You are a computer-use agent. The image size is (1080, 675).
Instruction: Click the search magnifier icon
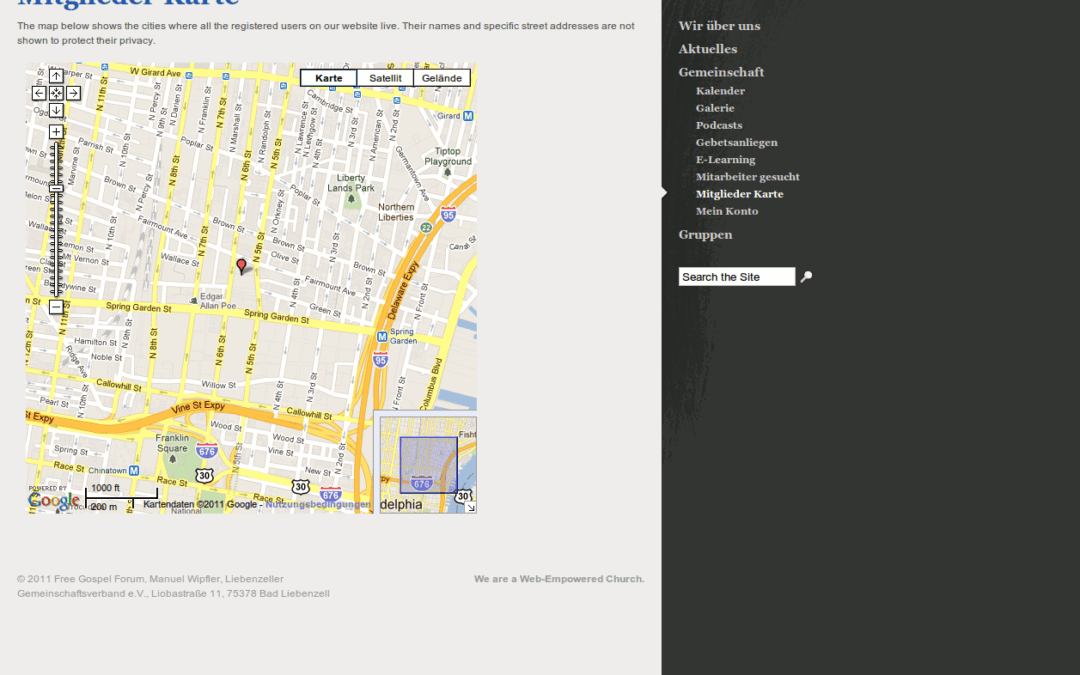click(807, 277)
